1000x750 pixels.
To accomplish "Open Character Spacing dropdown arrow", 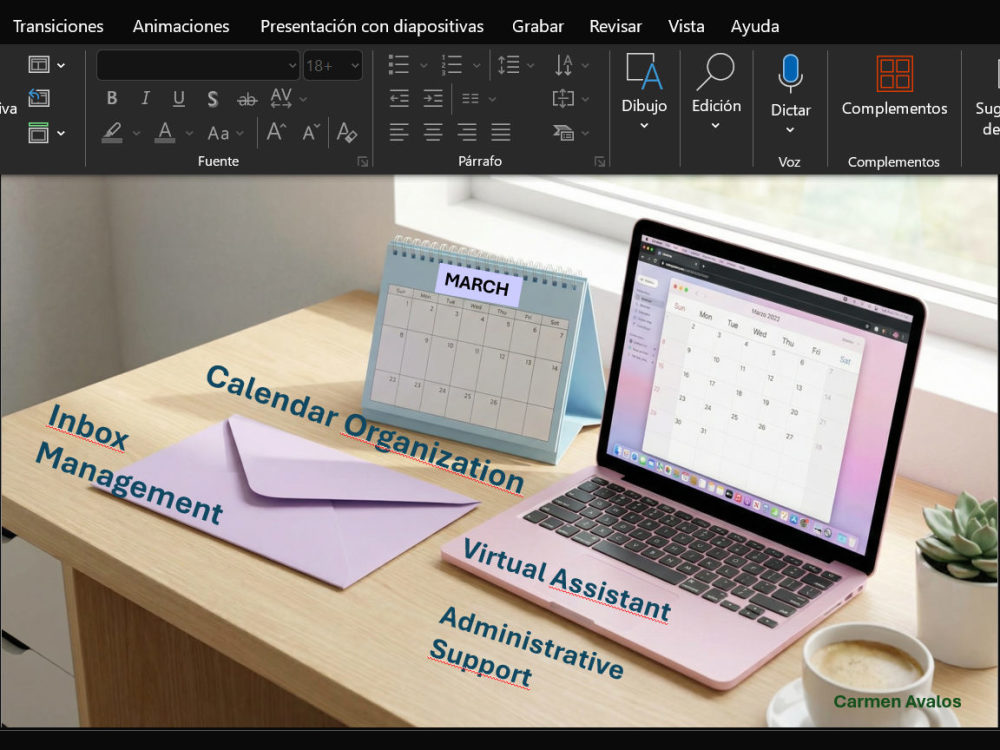I will click(304, 99).
